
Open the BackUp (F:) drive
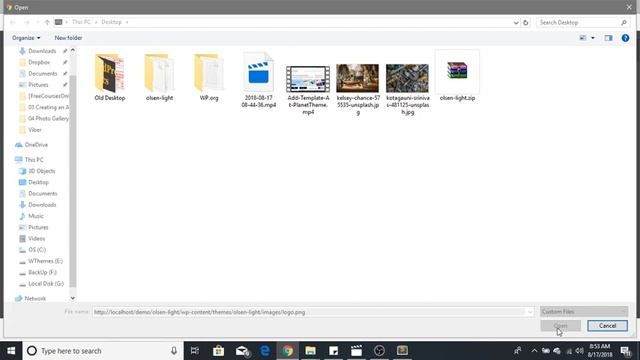[x=42, y=272]
